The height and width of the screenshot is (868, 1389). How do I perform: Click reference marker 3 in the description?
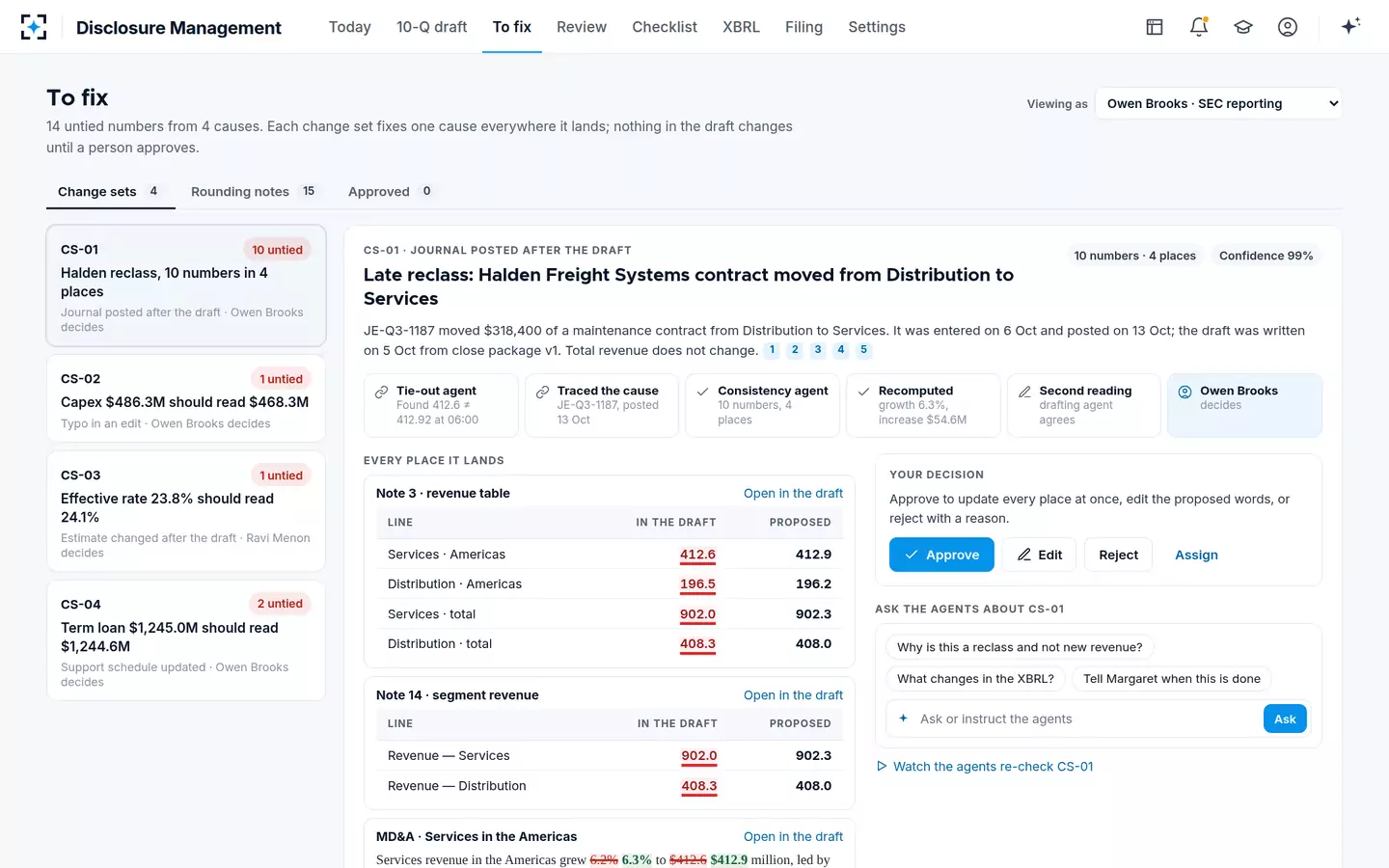click(818, 350)
